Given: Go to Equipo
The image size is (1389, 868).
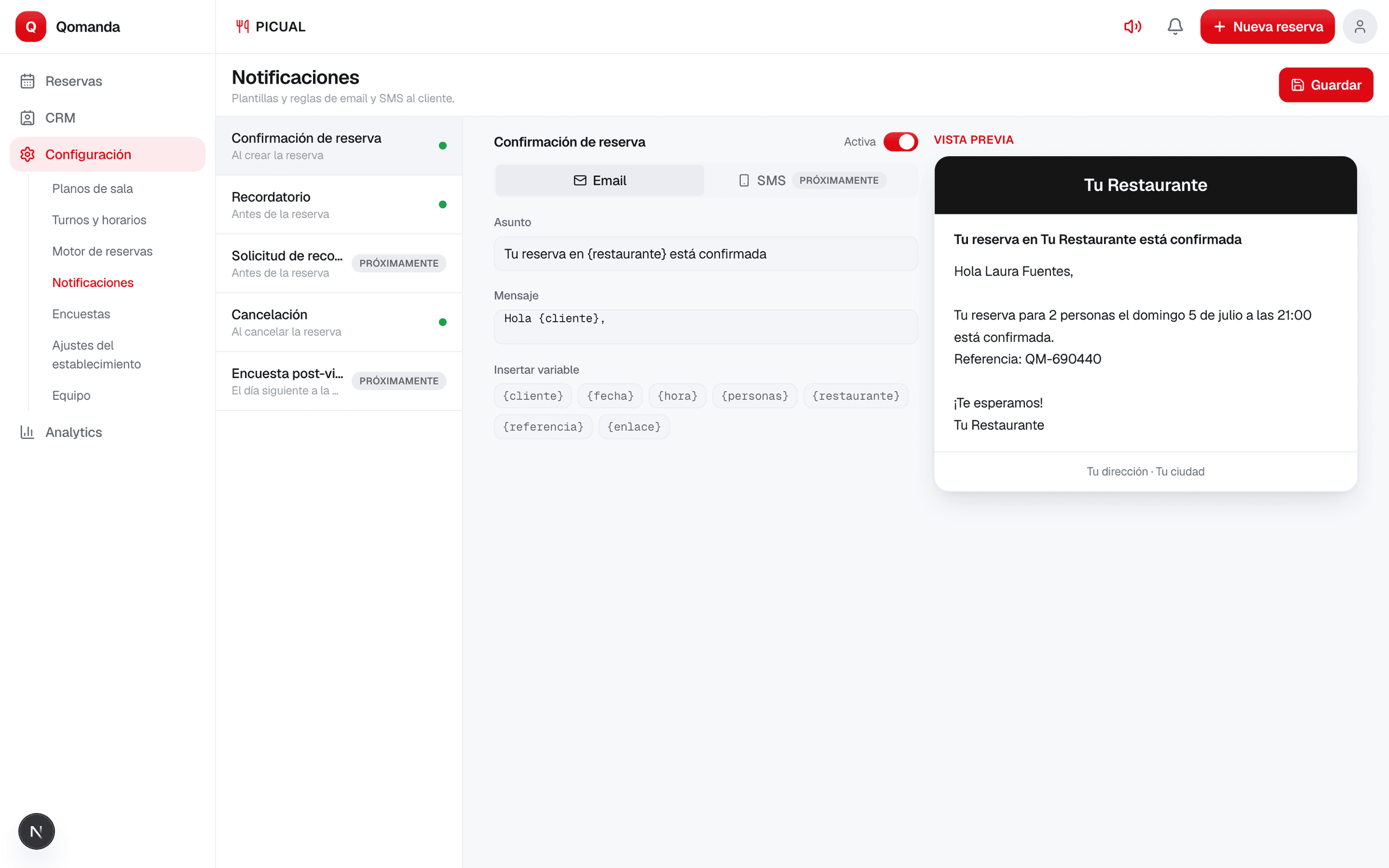Looking at the screenshot, I should click(x=71, y=395).
